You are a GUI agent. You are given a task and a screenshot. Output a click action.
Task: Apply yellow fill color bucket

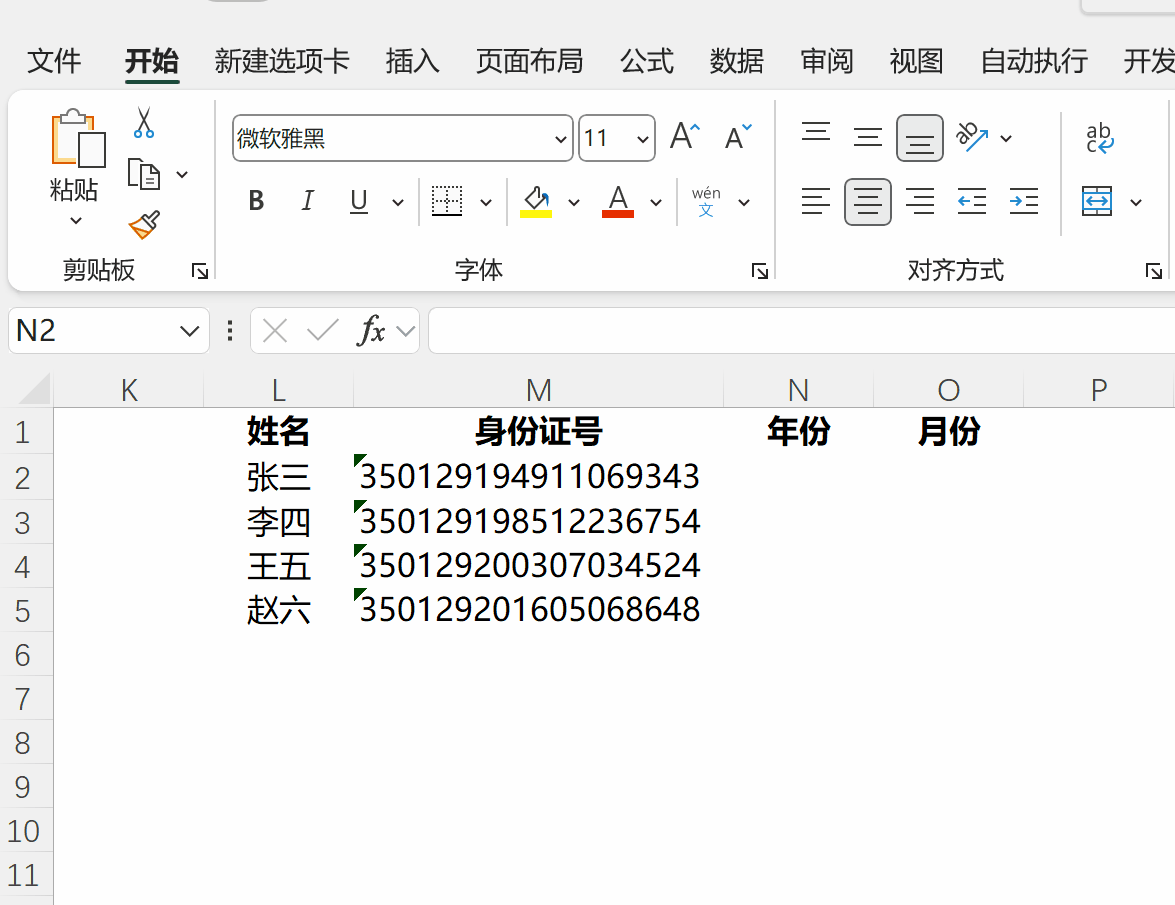tap(536, 201)
